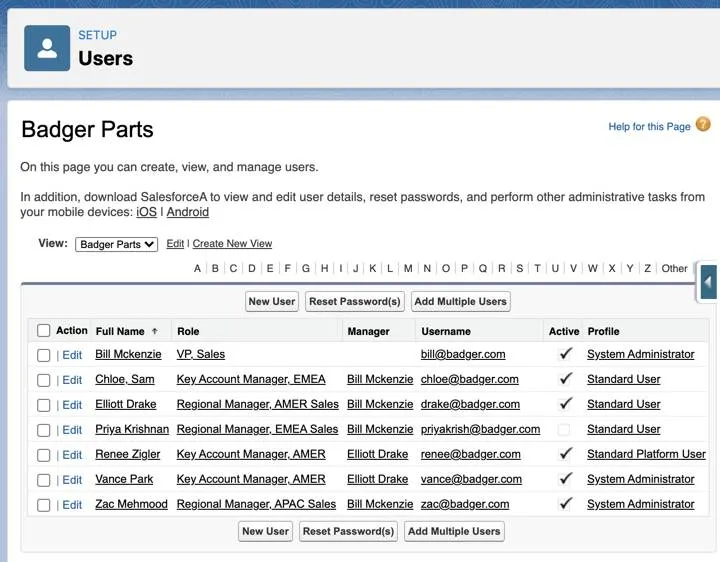The height and width of the screenshot is (562, 720).
Task: Open the Key Account Manager, EMEA role
Action: coord(251,379)
